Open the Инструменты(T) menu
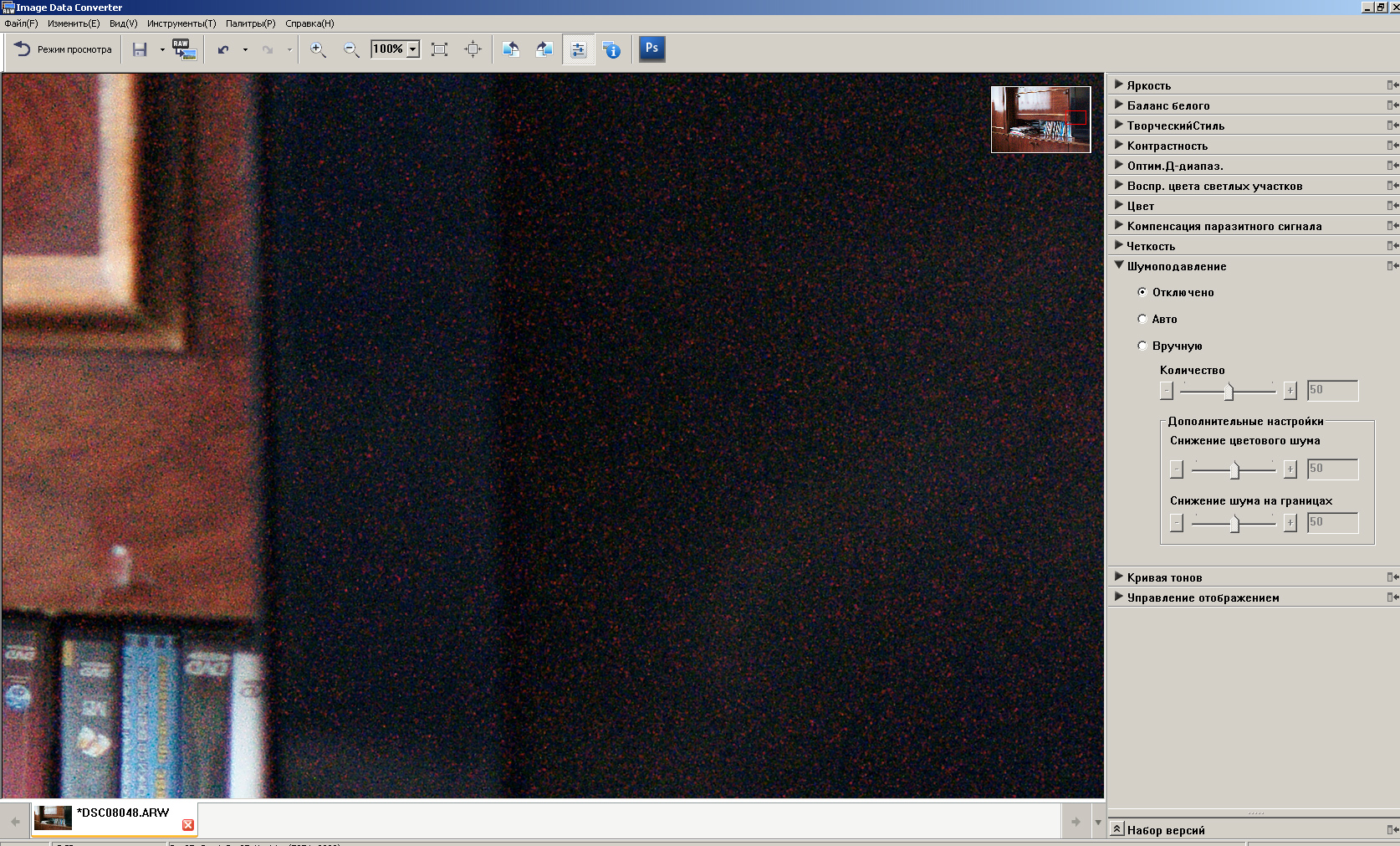Screen dimensions: 1400x846 tap(181, 23)
